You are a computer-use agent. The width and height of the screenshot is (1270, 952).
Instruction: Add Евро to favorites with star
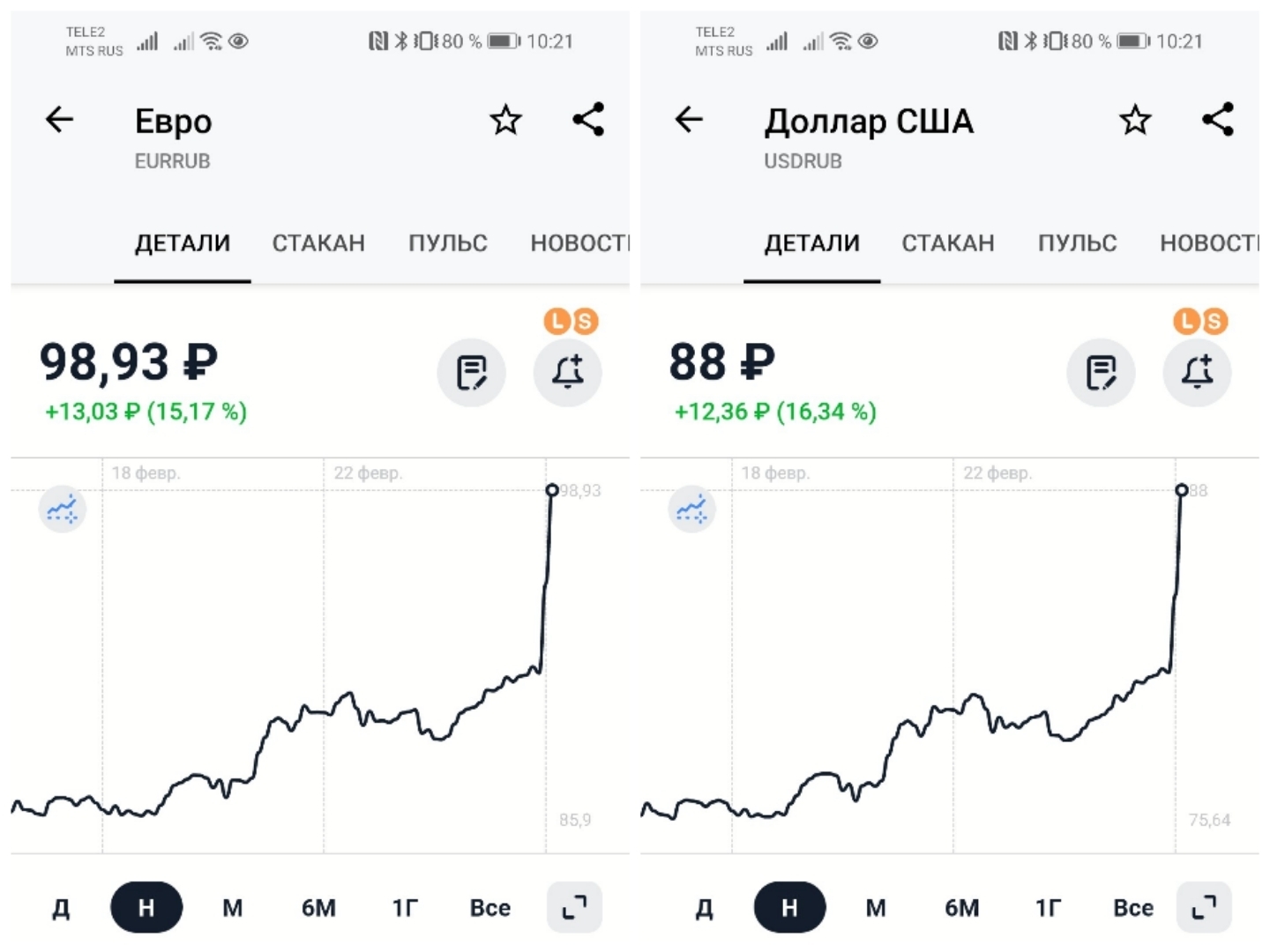(x=506, y=120)
